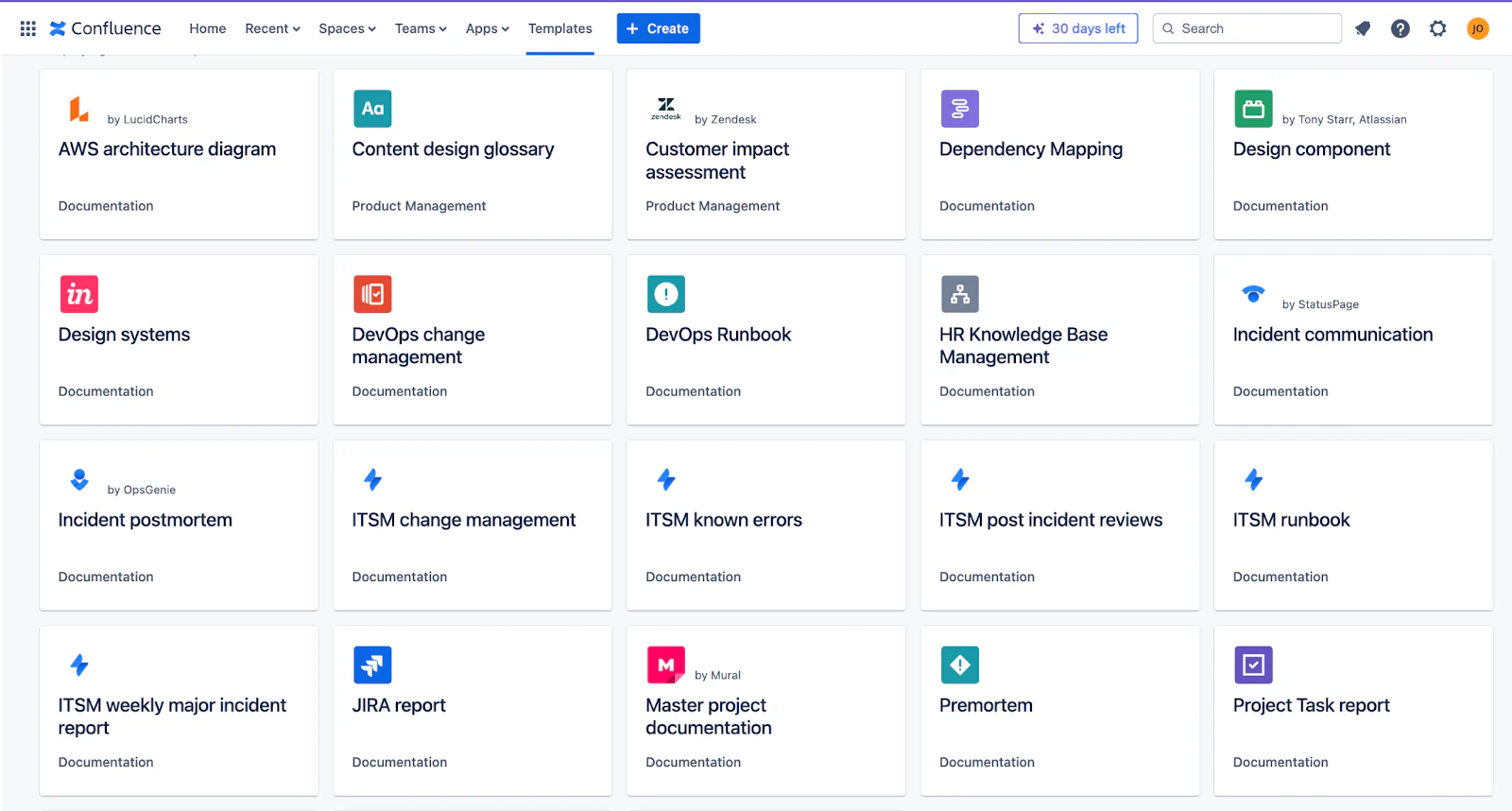1512x811 pixels.
Task: Click the HR Knowledge Base Management icon
Action: tap(960, 294)
